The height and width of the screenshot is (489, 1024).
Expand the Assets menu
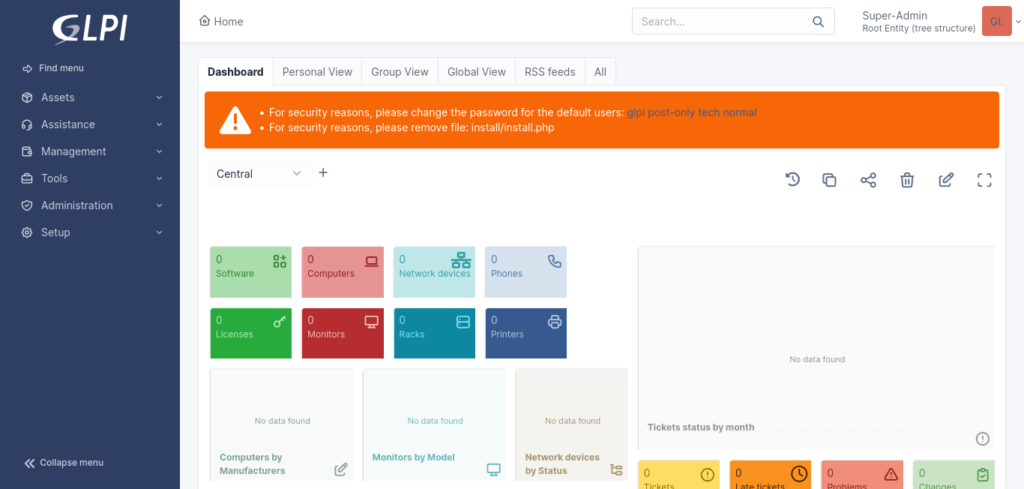(90, 98)
